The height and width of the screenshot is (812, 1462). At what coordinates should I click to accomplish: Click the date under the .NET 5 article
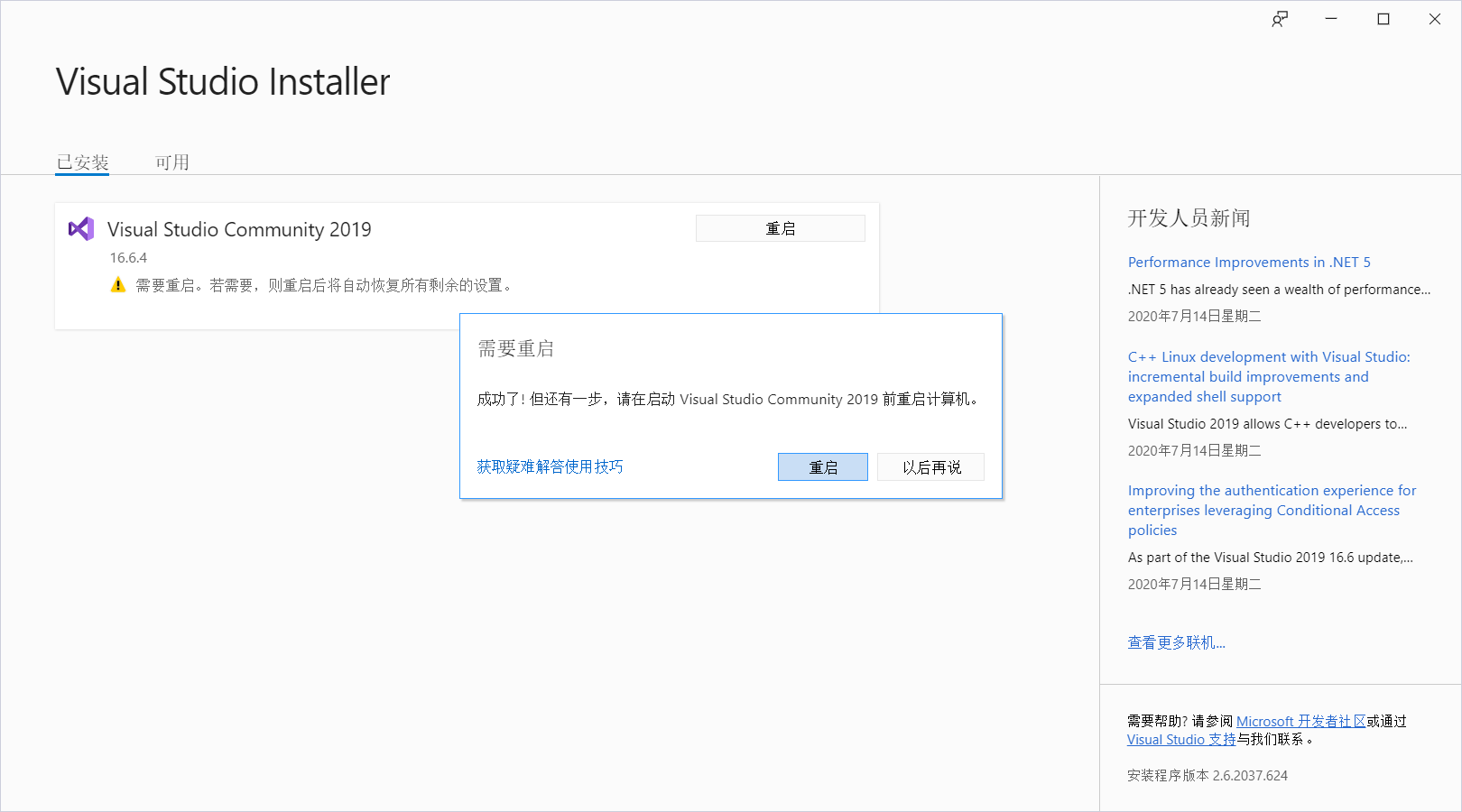pos(1194,316)
